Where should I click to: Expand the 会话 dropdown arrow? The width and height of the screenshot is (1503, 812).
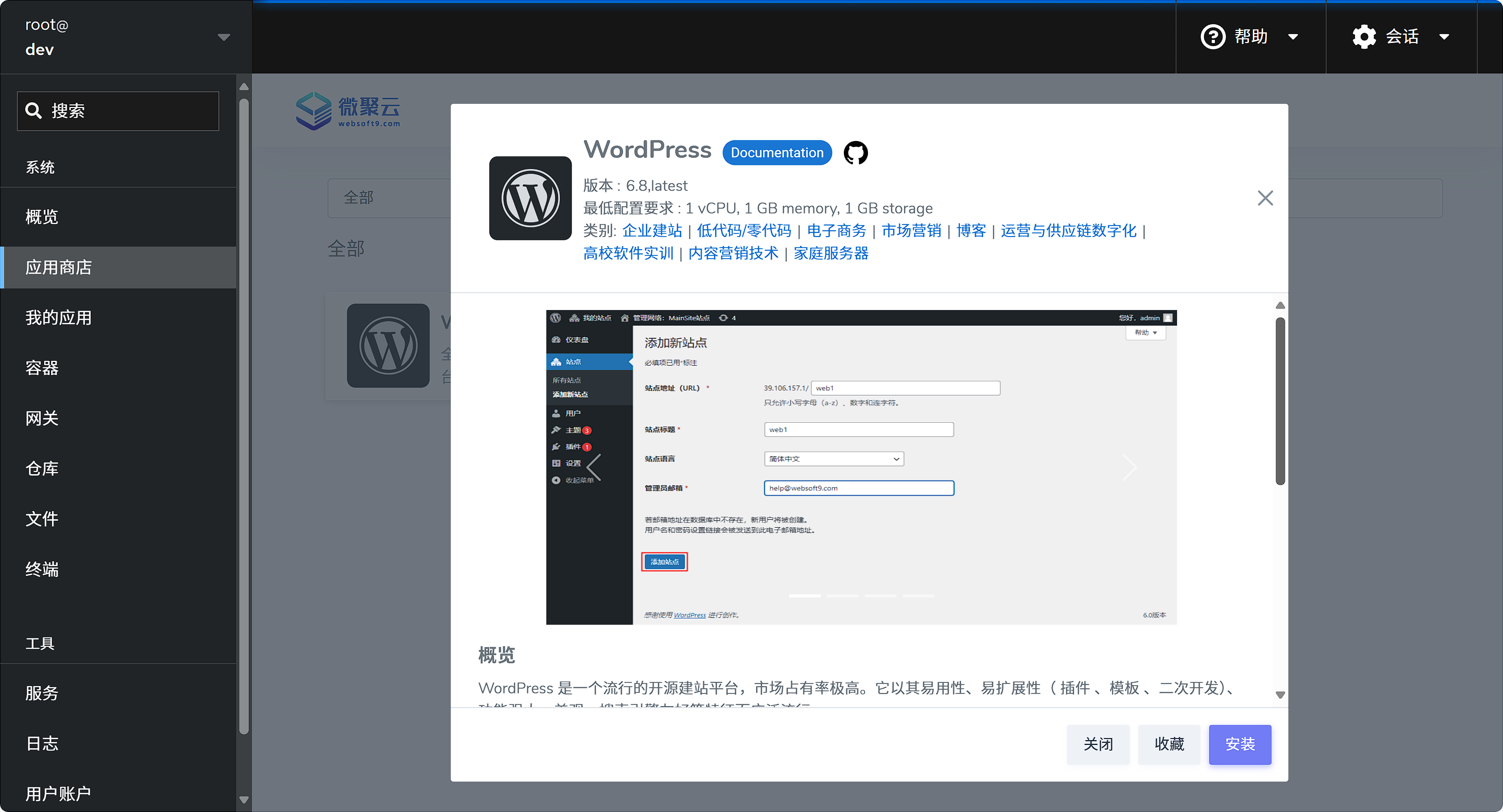pos(1445,36)
